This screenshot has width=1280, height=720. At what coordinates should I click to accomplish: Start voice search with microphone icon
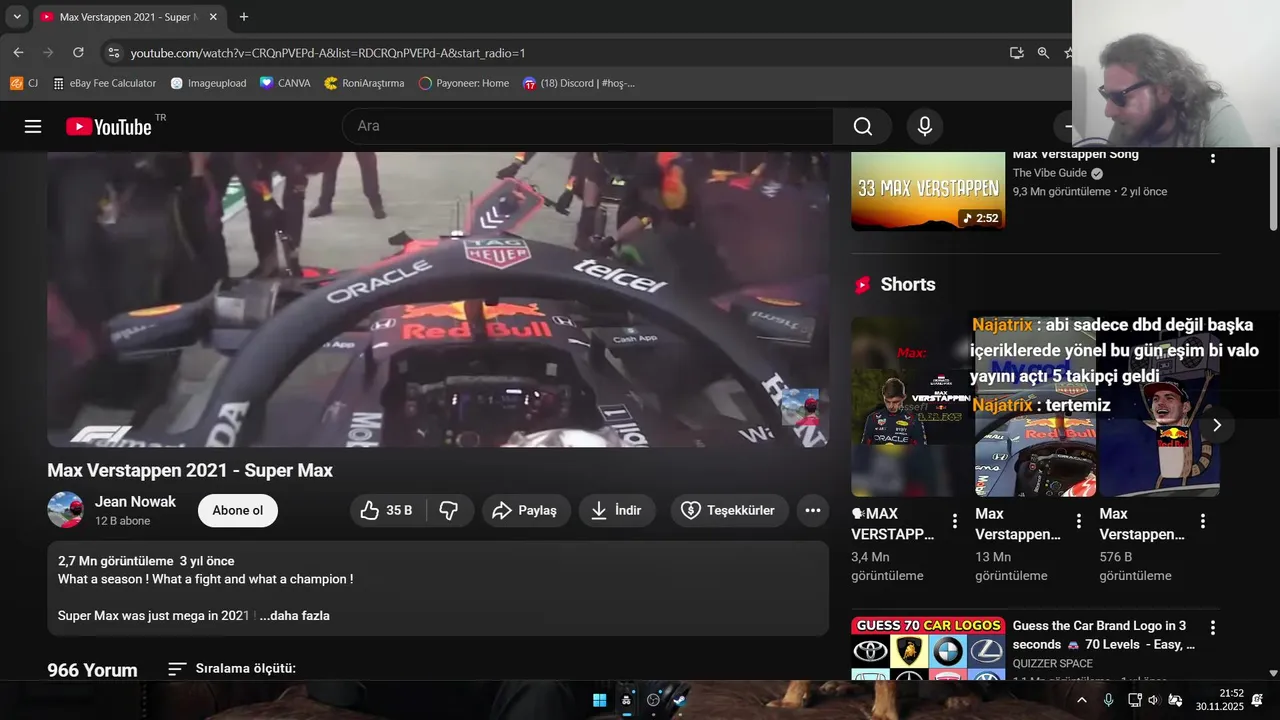[925, 126]
